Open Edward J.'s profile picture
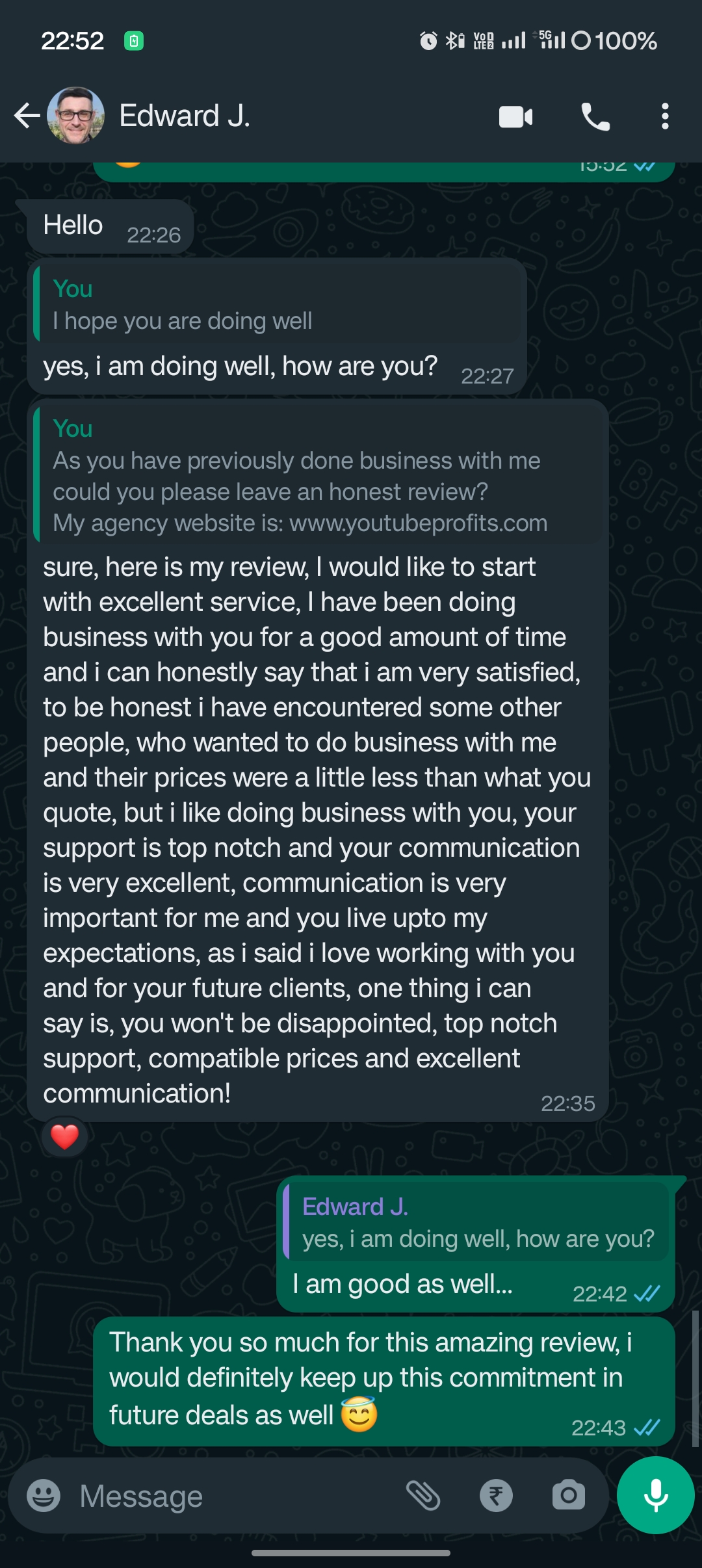702x1568 pixels. (76, 116)
